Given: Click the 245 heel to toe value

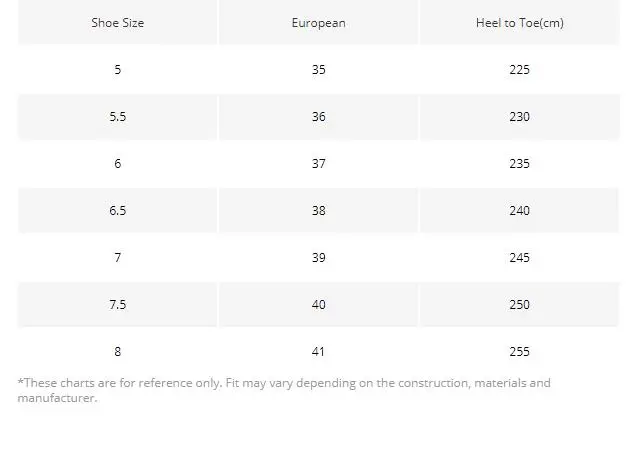Looking at the screenshot, I should [x=519, y=258].
